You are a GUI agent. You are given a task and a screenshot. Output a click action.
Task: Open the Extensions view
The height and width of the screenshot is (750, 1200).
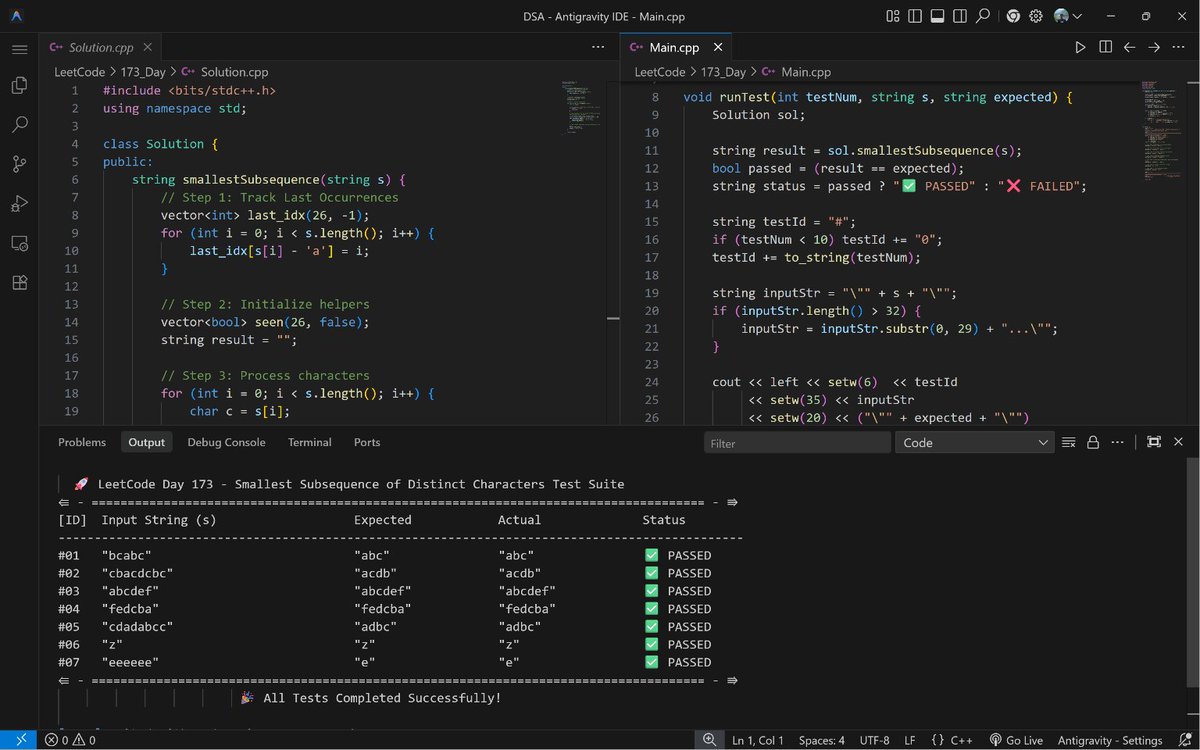click(19, 282)
